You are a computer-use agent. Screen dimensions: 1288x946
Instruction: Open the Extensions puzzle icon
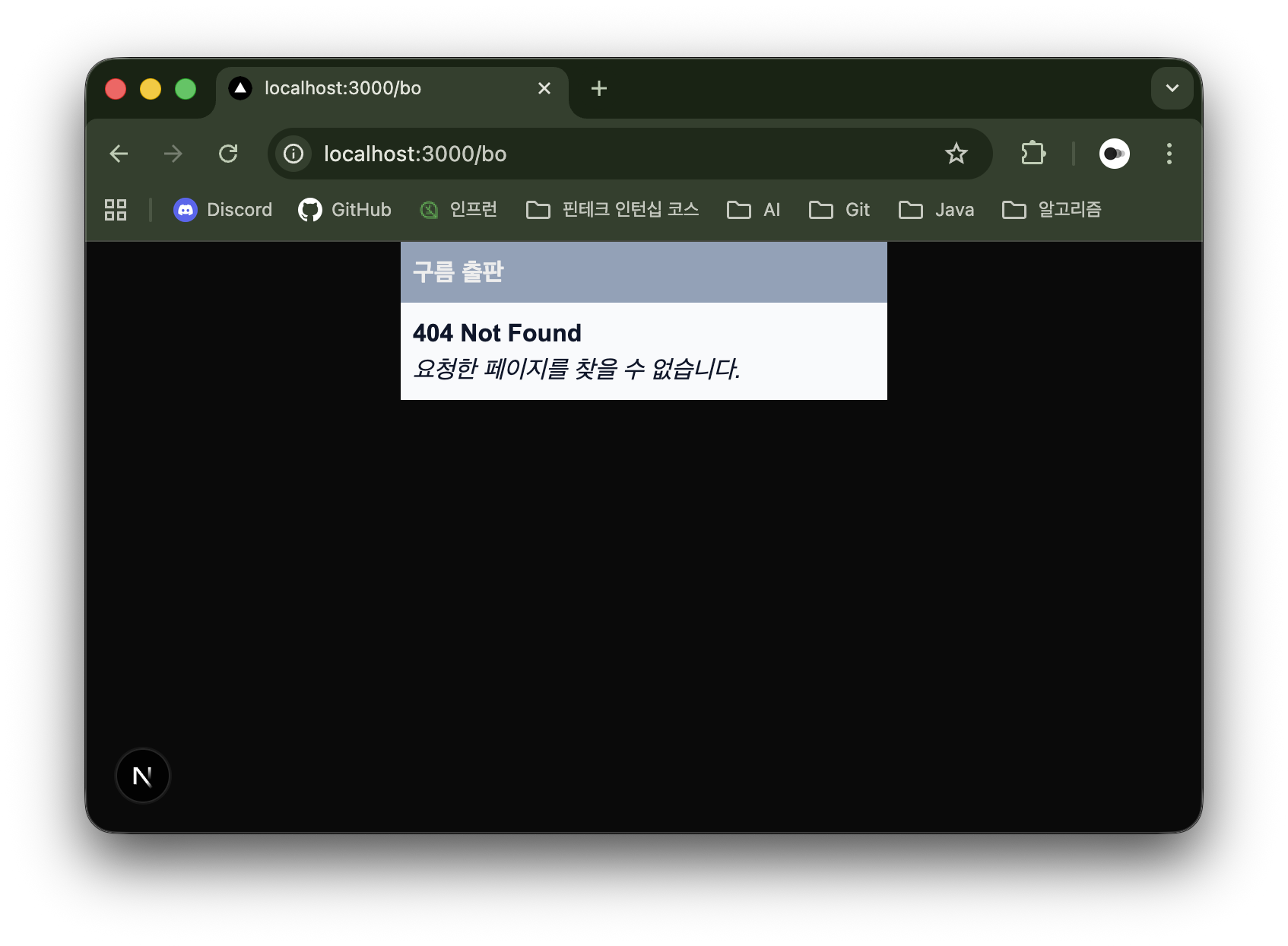(1033, 154)
